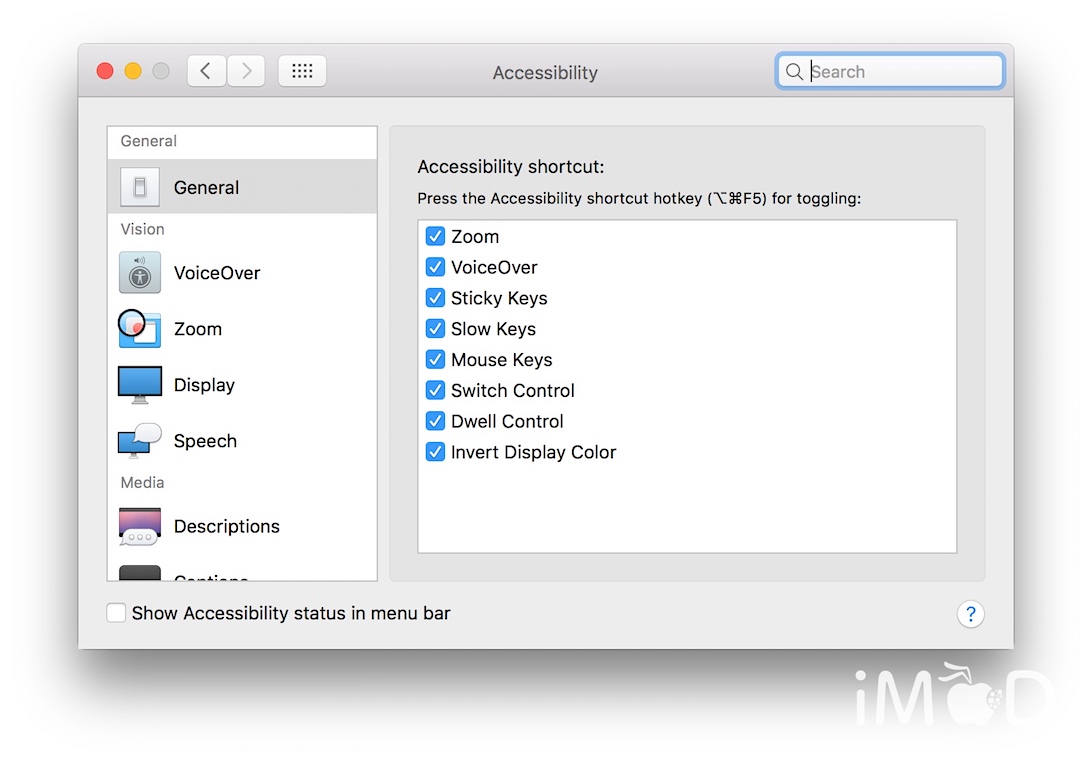Uncheck Dwell Control in the shortcut list
1092x761 pixels.
pos(435,421)
